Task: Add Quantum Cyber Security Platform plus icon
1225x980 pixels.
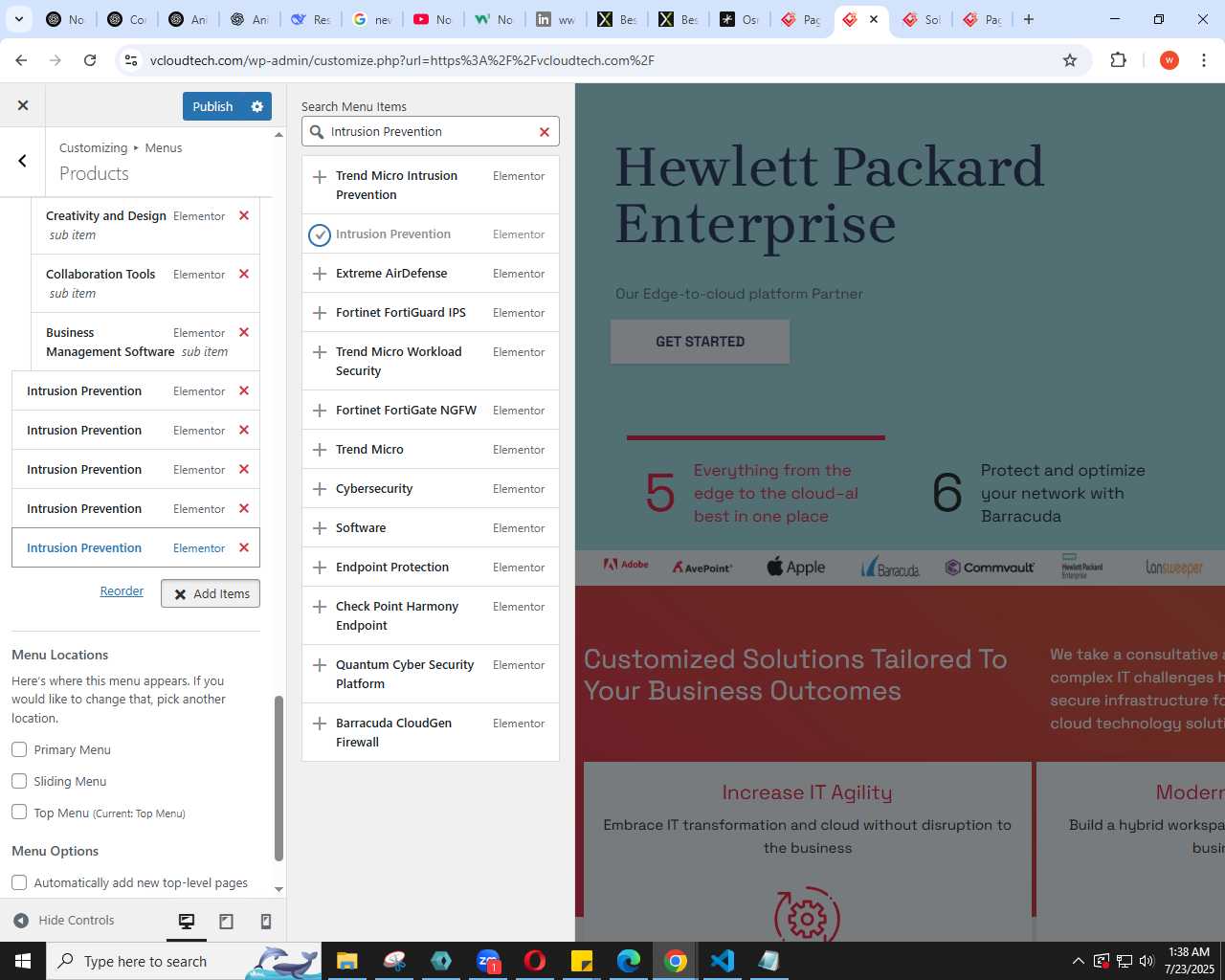Action: pos(320,665)
